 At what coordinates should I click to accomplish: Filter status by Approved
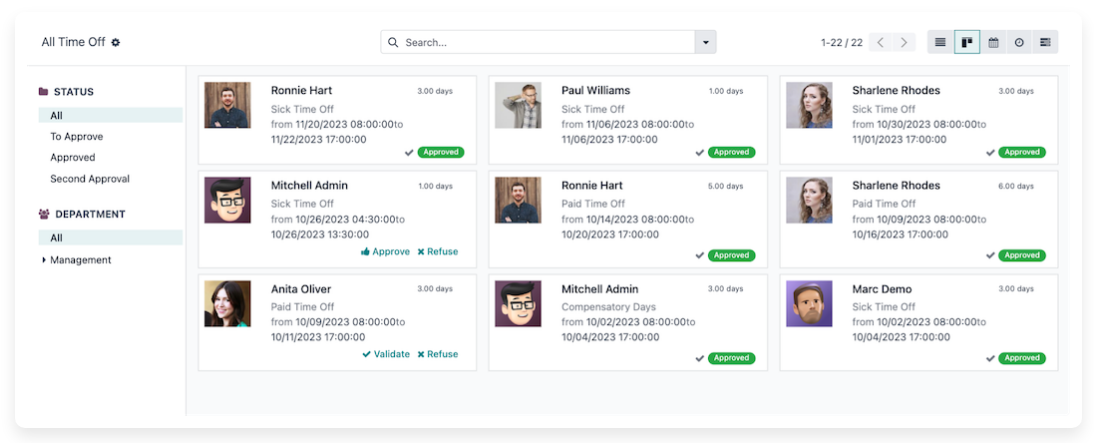(73, 158)
